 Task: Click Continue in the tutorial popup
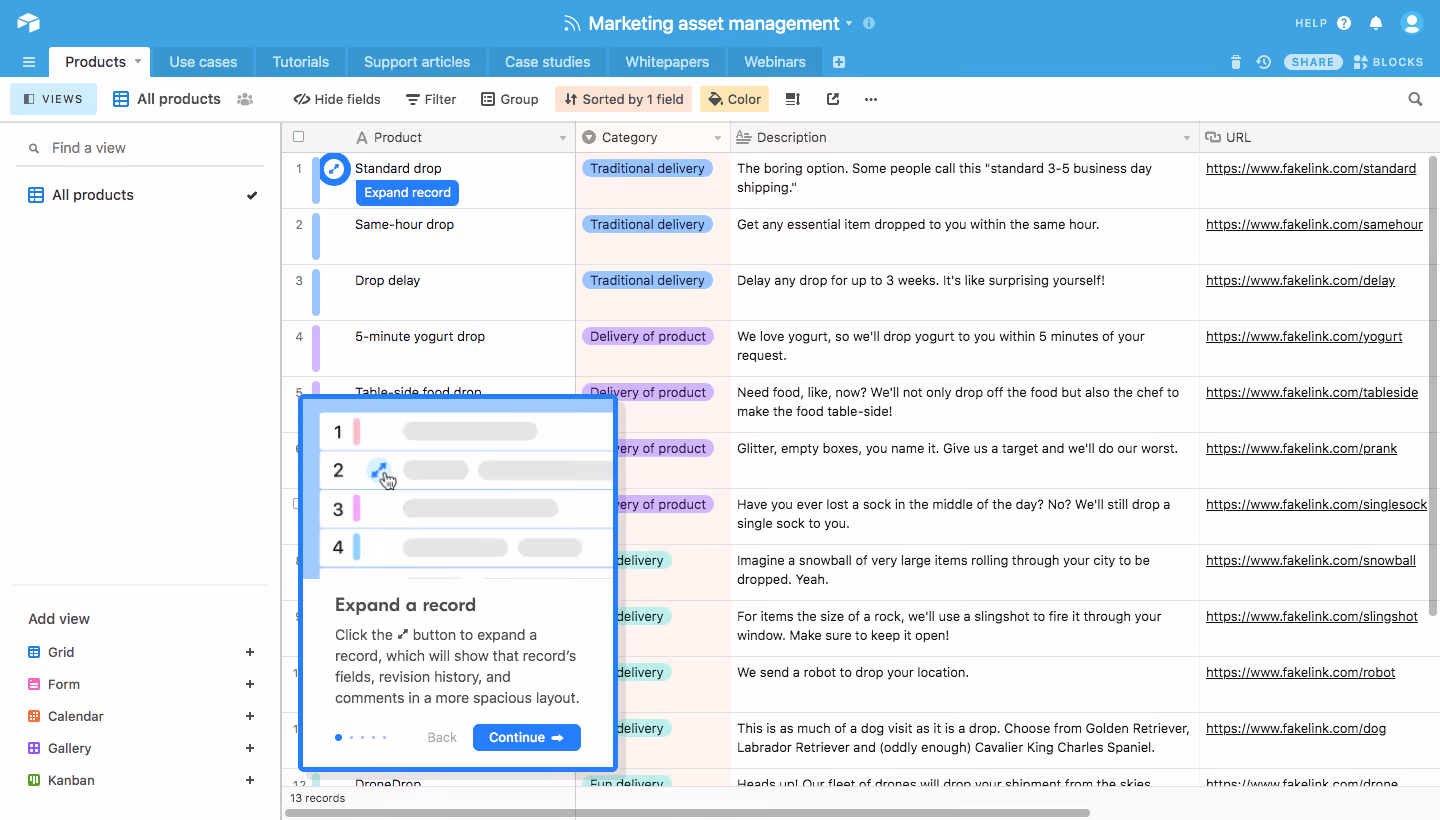click(527, 737)
